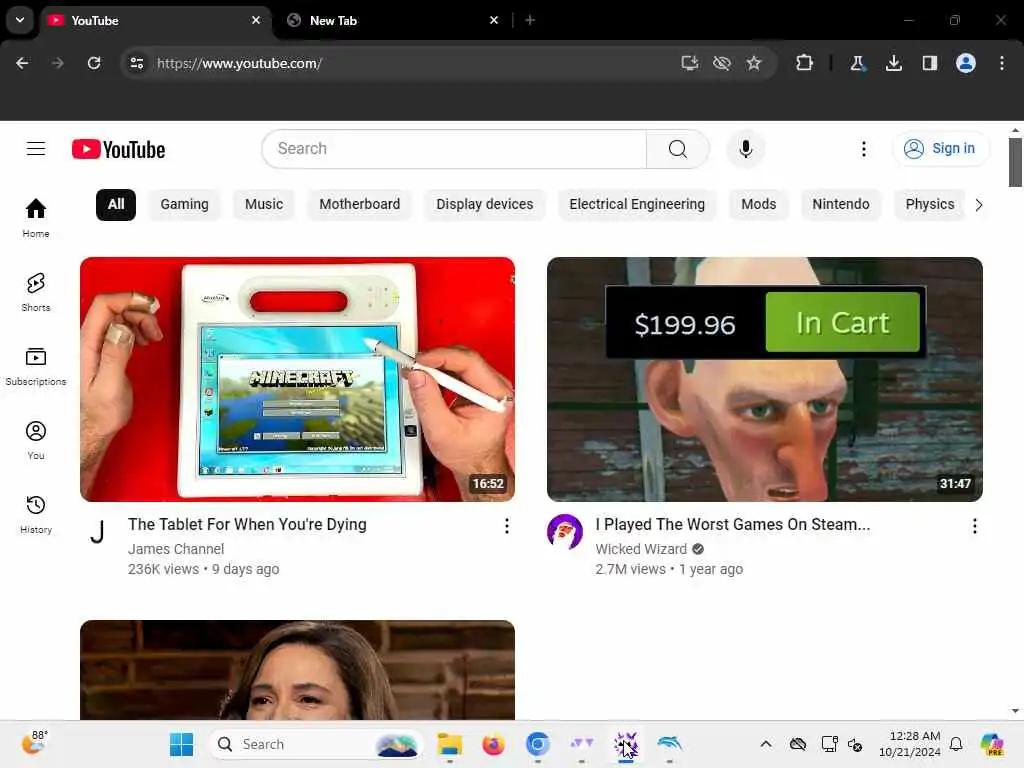This screenshot has width=1024, height=768.
Task: Open File Explorer from taskbar
Action: (x=449, y=744)
